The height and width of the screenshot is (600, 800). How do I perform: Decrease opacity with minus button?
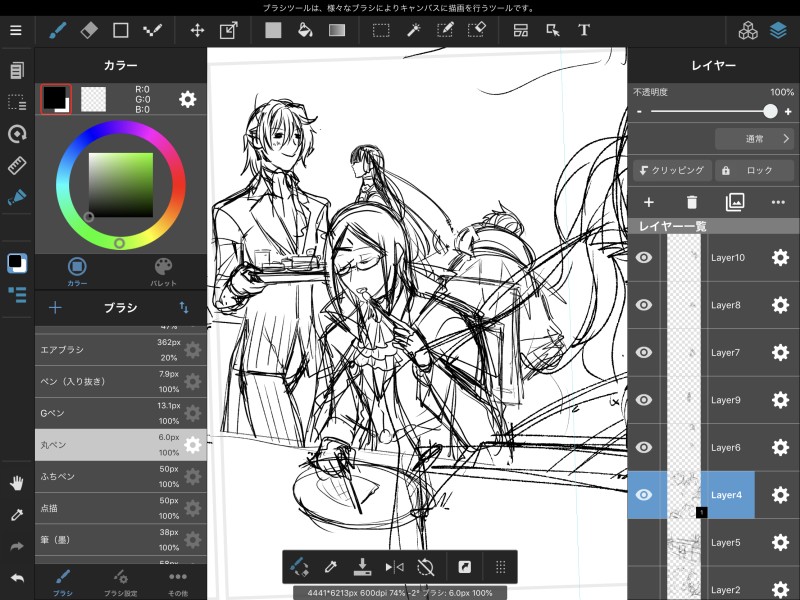tap(639, 111)
